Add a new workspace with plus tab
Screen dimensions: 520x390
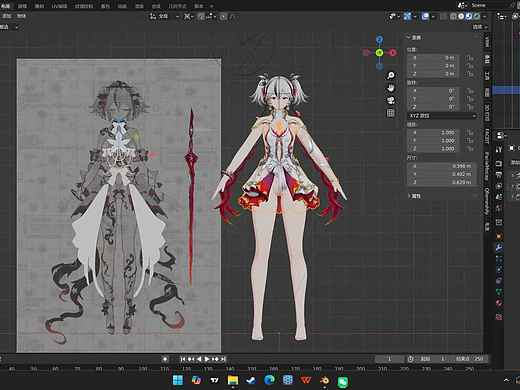(x=211, y=6)
